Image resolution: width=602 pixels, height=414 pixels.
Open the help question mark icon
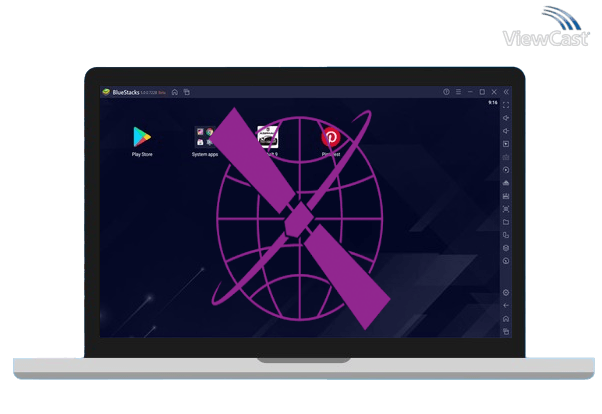point(446,92)
